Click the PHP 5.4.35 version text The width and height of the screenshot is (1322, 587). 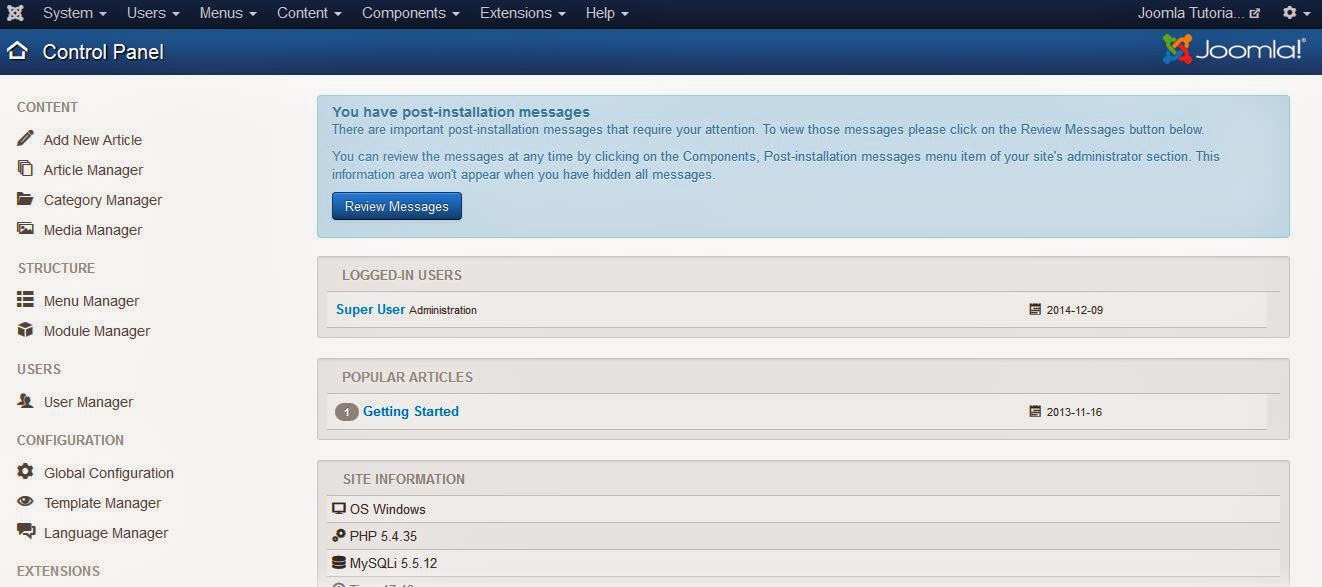click(383, 536)
